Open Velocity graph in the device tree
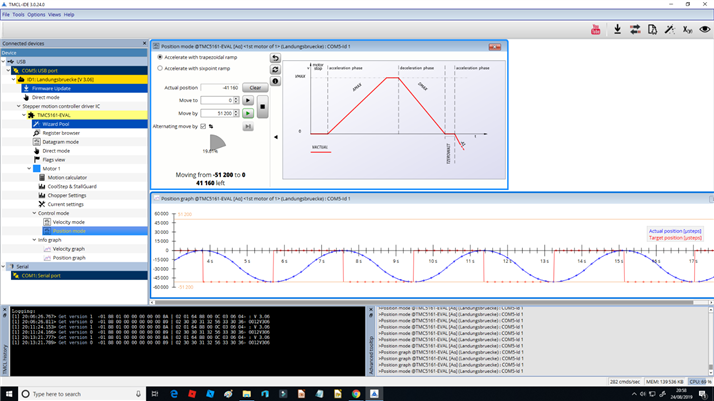Screen dimensions: 714x401 [68, 249]
